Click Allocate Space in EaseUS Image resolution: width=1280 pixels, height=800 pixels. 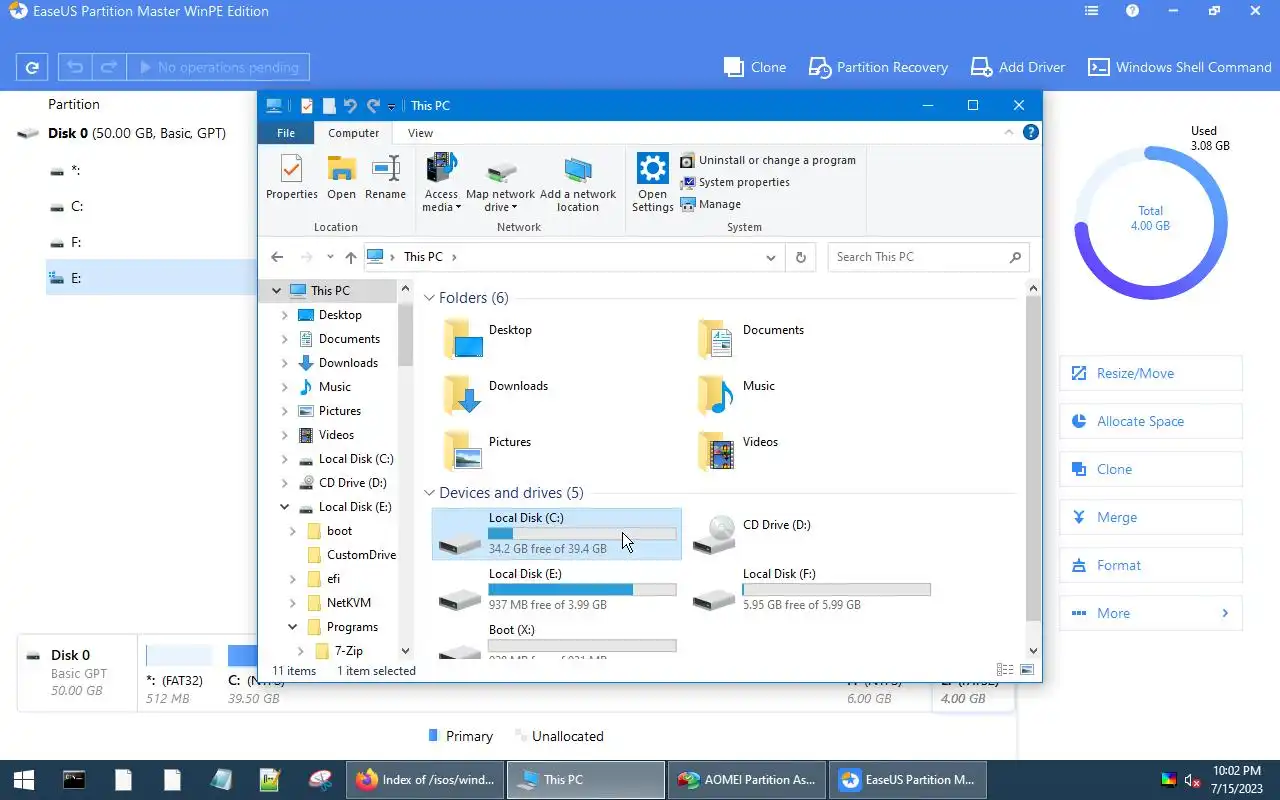pos(1150,421)
